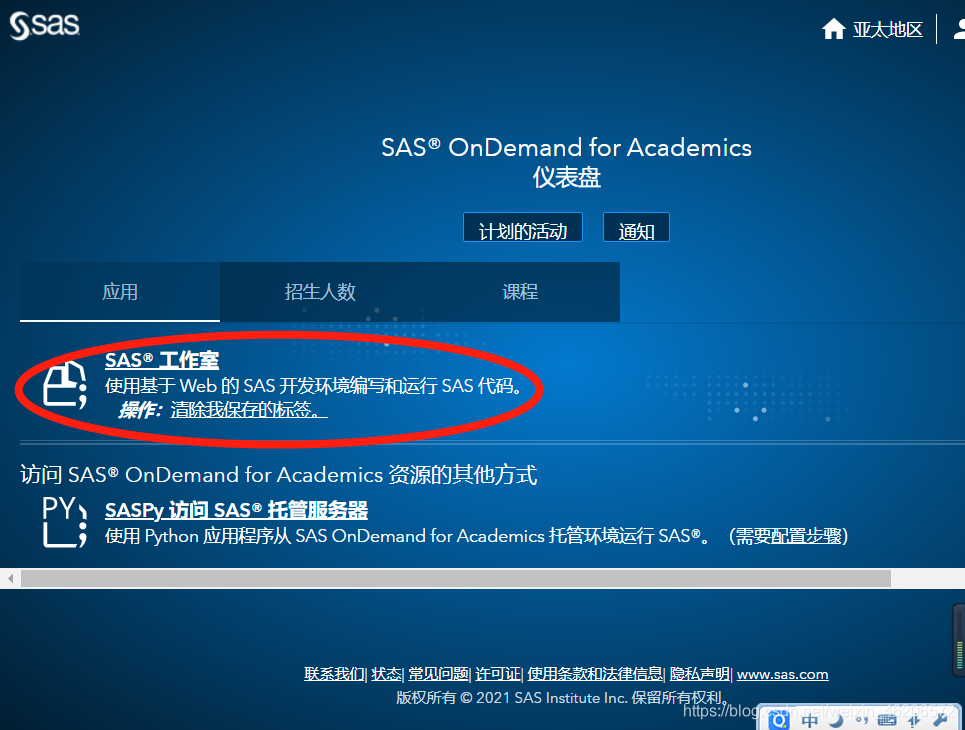965x730 pixels.
Task: Click the home icon beside 亚太地区
Action: [x=833, y=29]
